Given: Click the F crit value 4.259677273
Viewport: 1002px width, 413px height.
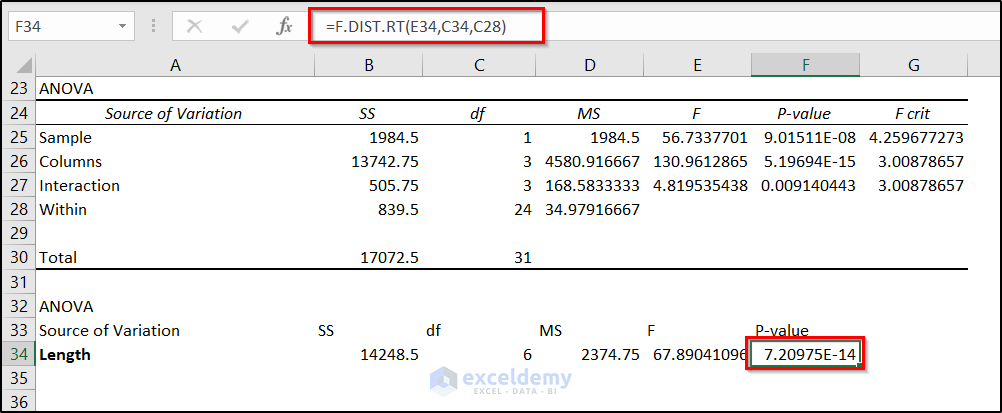Looking at the screenshot, I should click(x=916, y=137).
